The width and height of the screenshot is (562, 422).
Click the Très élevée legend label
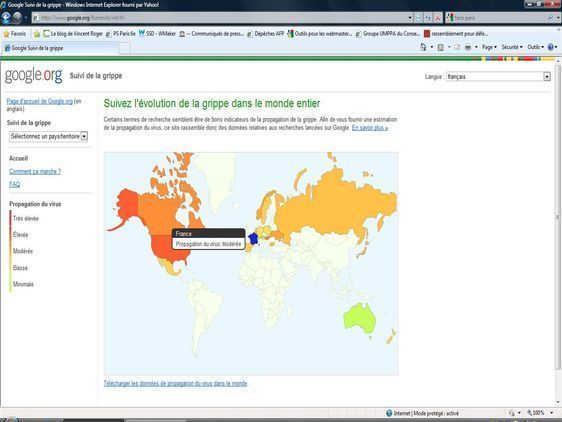click(26, 218)
